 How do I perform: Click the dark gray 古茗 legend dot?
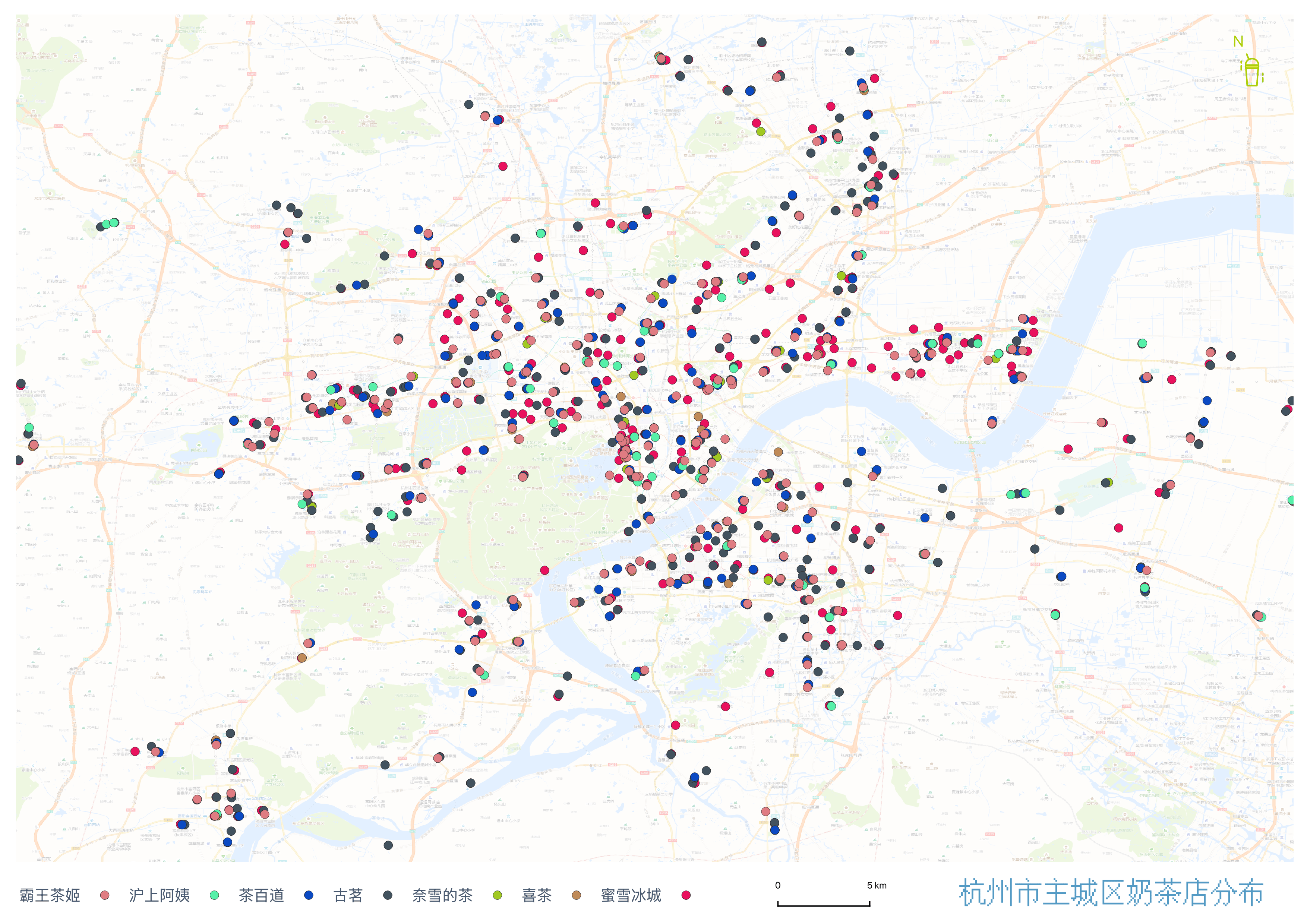[x=388, y=895]
